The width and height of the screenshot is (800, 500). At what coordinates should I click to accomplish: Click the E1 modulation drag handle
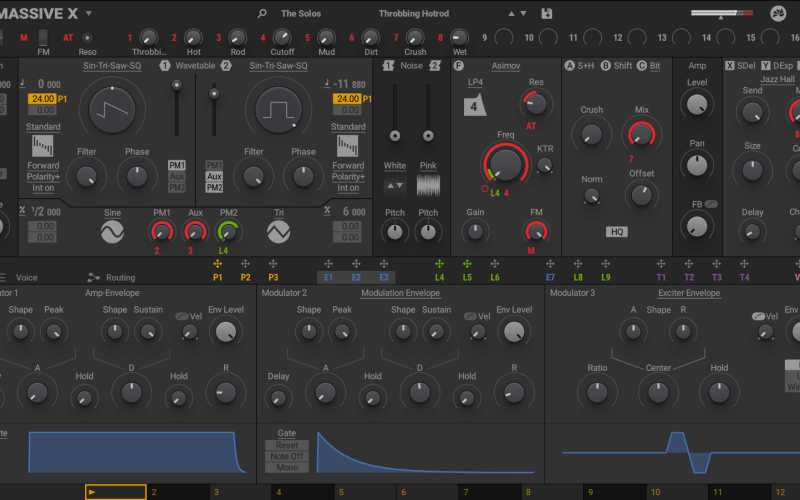[329, 264]
